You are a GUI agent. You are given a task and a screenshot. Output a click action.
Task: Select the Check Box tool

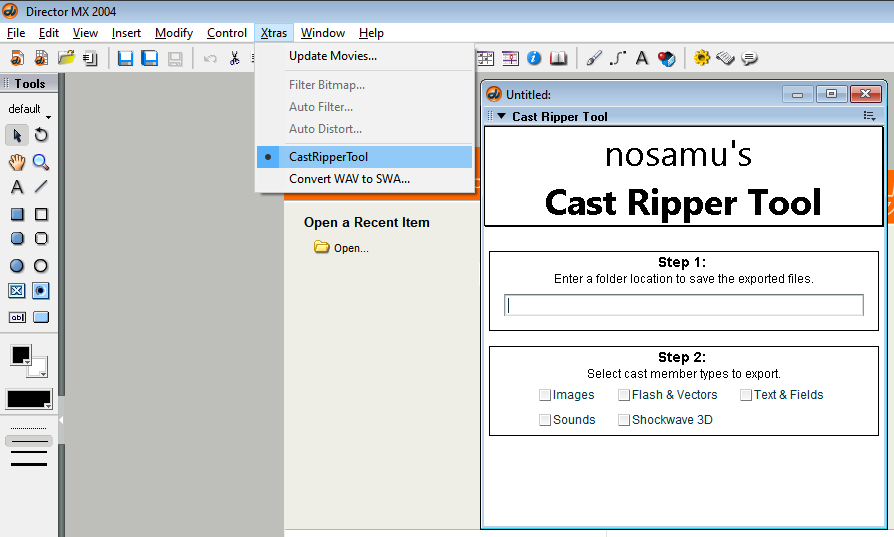(x=17, y=291)
